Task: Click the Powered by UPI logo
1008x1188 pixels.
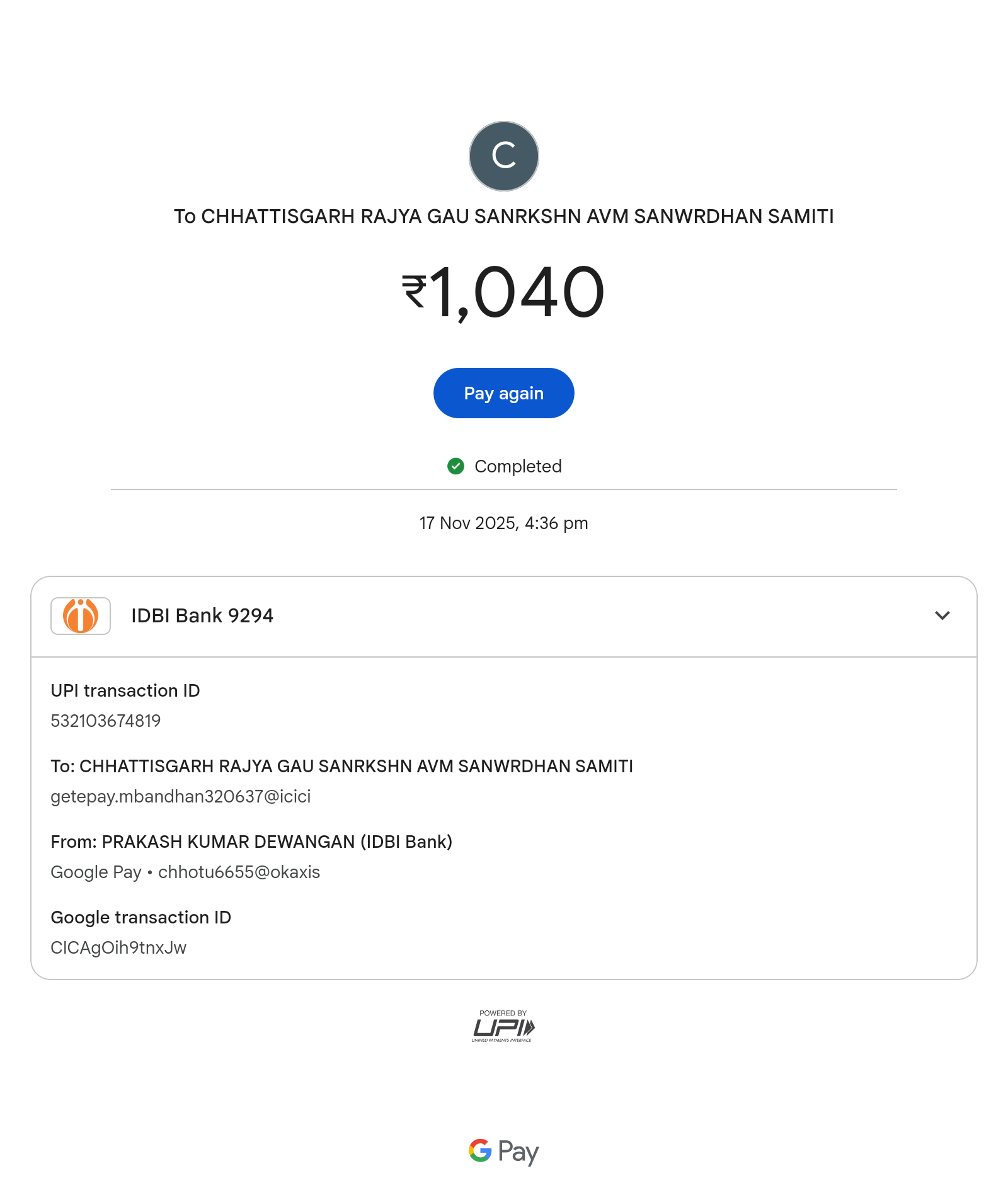Action: click(x=503, y=1026)
